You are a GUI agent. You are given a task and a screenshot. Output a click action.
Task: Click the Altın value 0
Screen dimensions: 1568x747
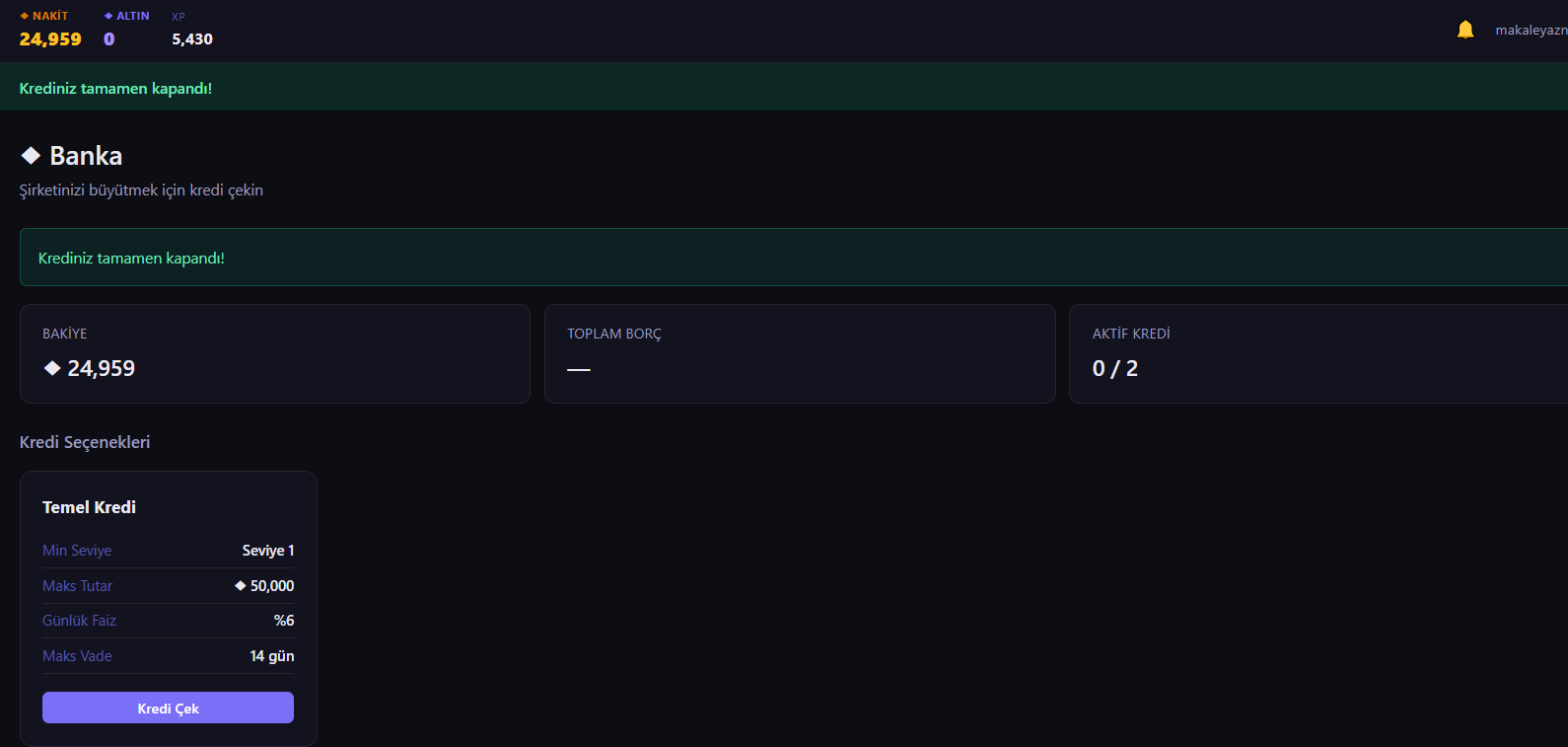click(x=109, y=39)
